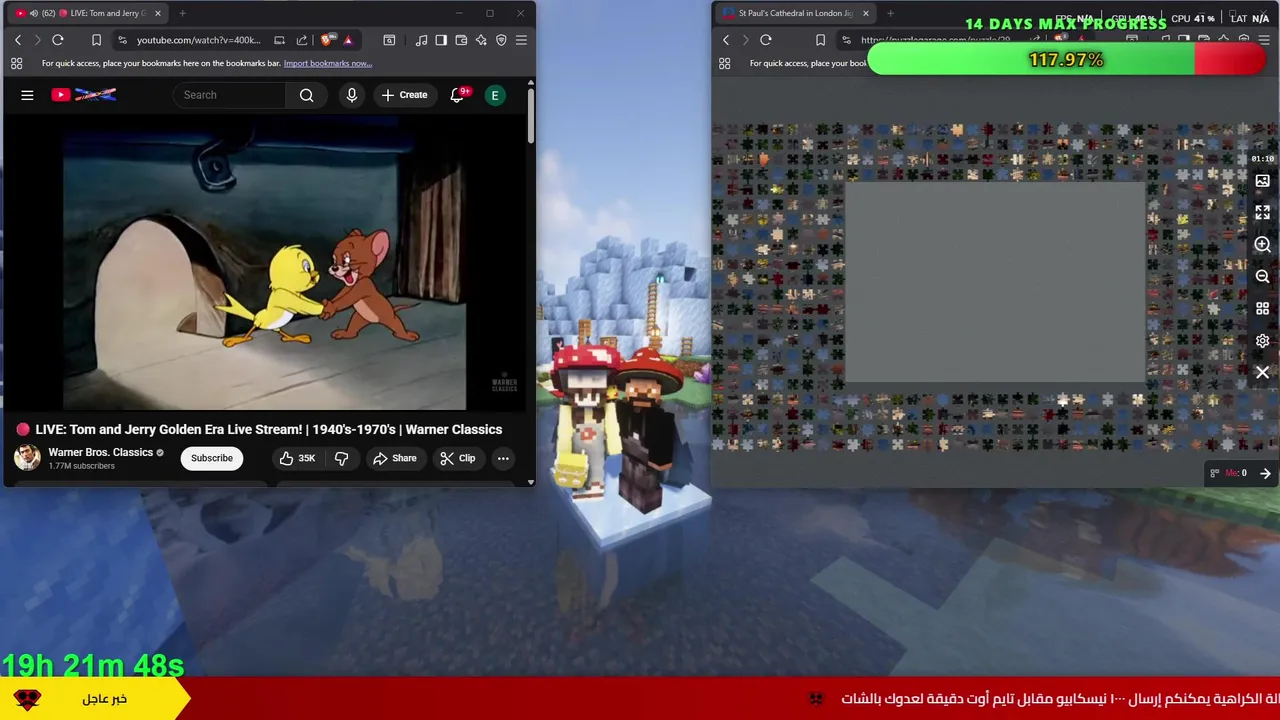Click the empty puzzle assembly board

click(x=995, y=282)
